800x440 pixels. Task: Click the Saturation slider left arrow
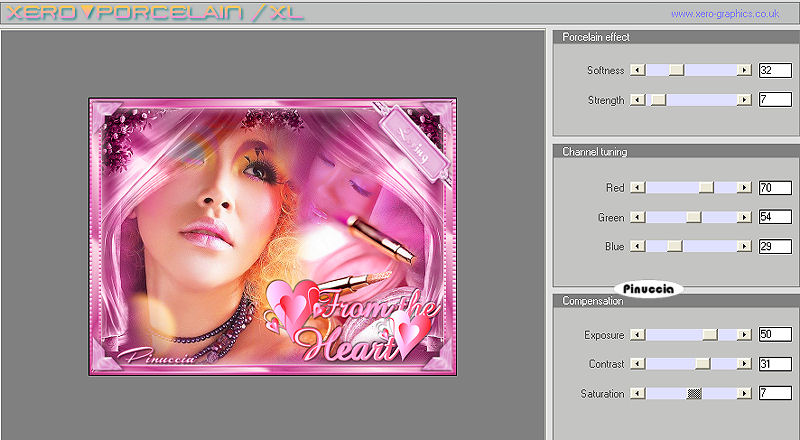pyautogui.click(x=638, y=393)
